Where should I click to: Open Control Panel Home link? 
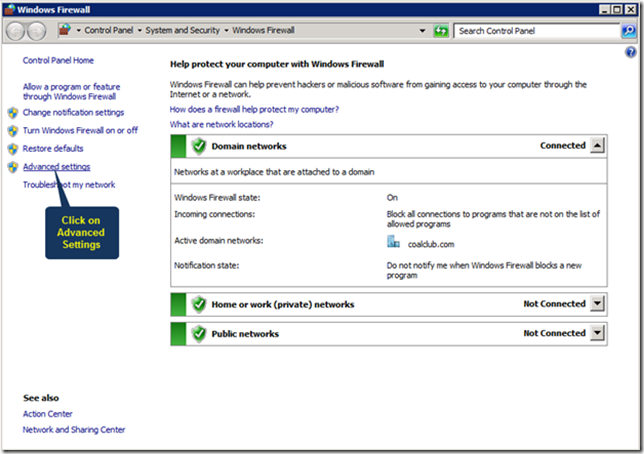58,60
